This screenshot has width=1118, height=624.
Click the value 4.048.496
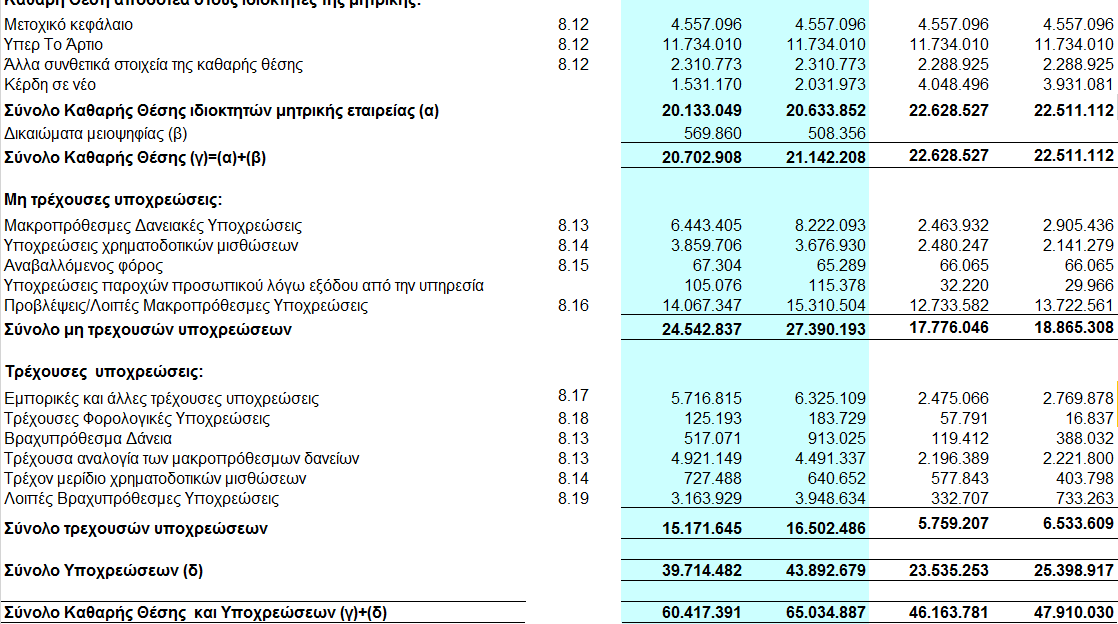point(953,85)
